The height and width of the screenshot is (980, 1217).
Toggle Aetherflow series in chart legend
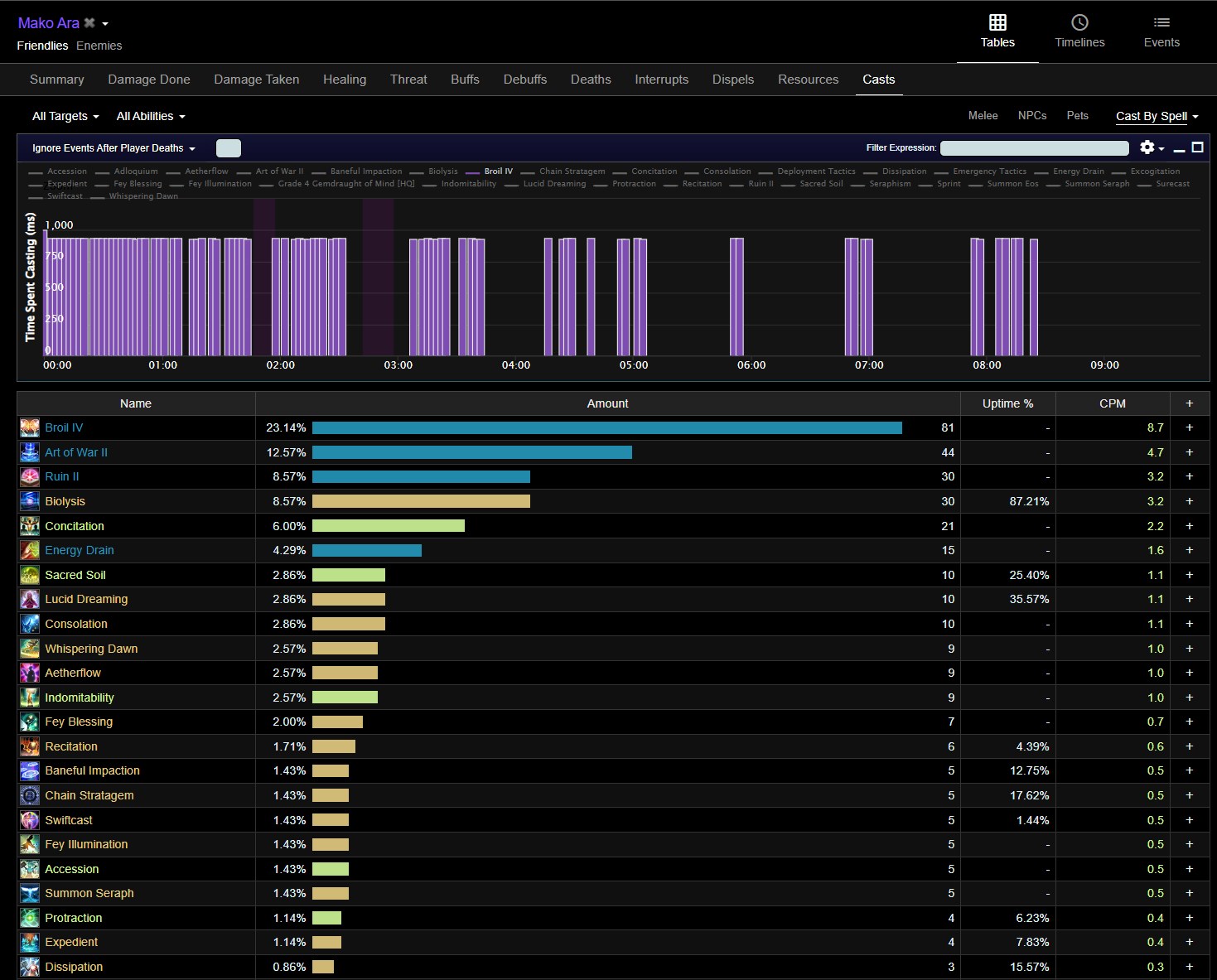[196, 171]
